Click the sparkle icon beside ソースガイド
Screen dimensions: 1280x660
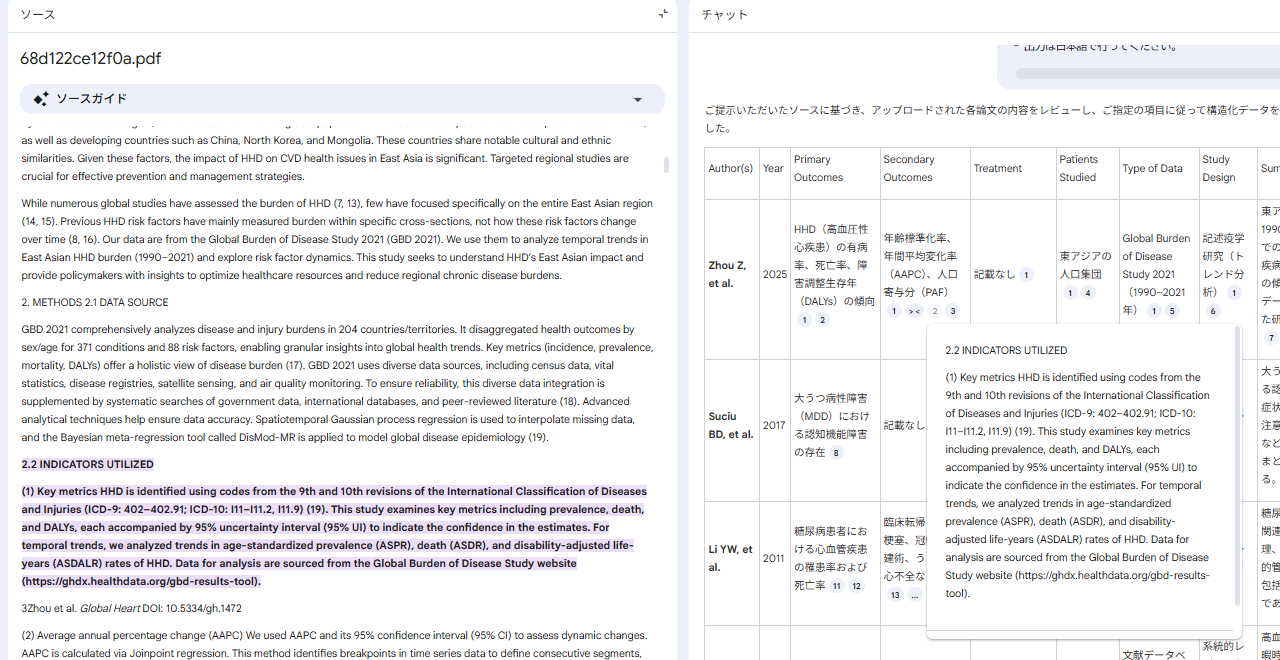click(41, 99)
